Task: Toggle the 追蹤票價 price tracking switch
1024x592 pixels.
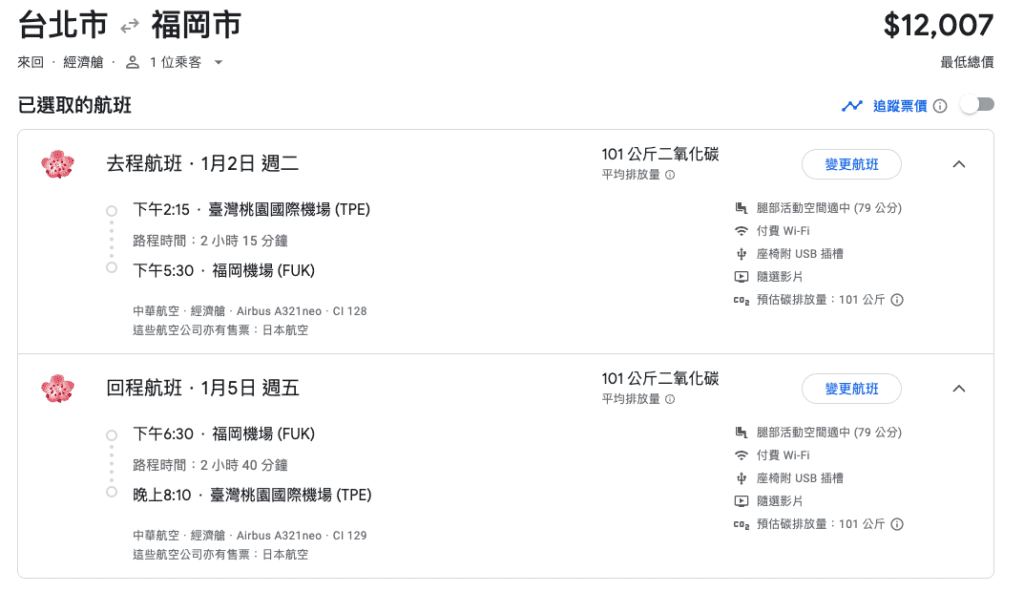Action: (977, 105)
